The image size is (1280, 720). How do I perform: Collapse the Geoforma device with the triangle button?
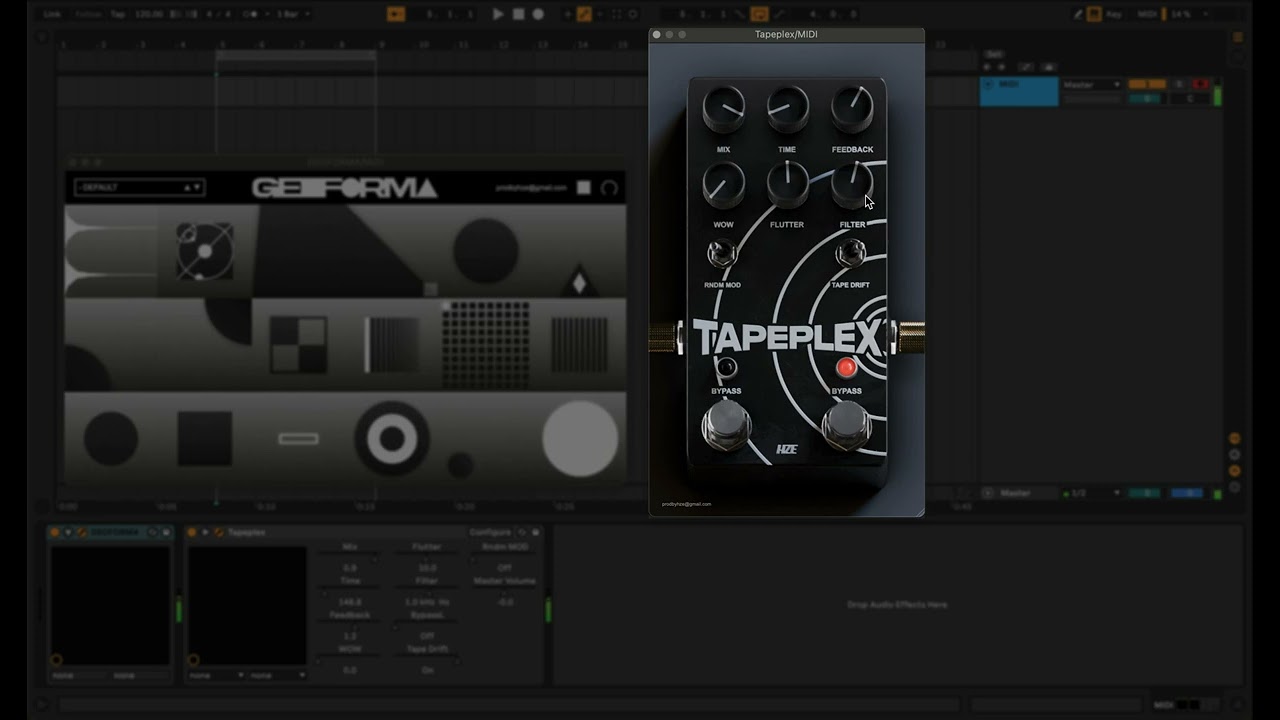(x=68, y=533)
